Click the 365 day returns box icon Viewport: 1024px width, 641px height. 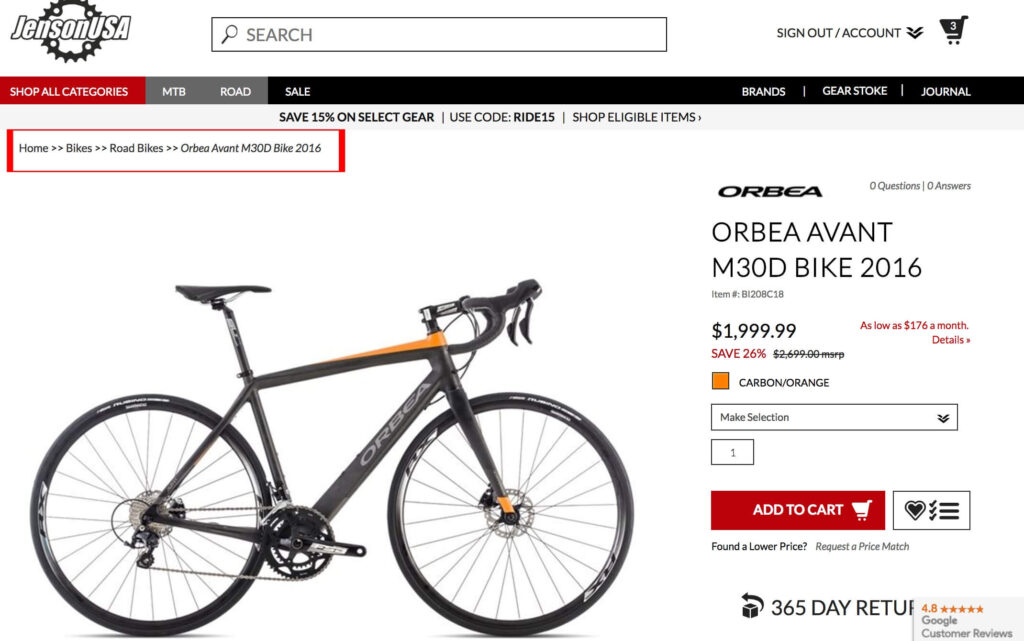752,606
